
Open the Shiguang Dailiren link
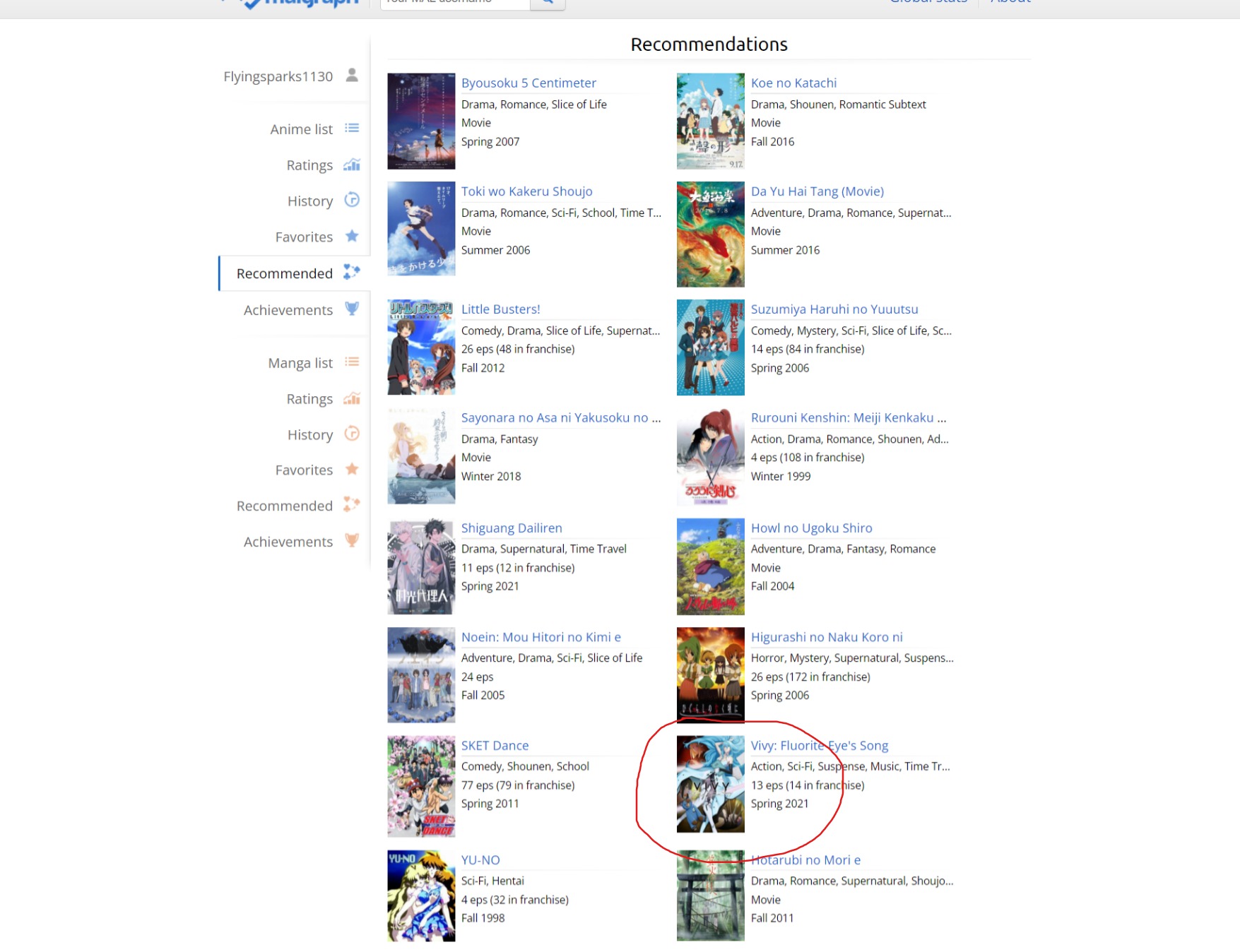pyautogui.click(x=512, y=528)
